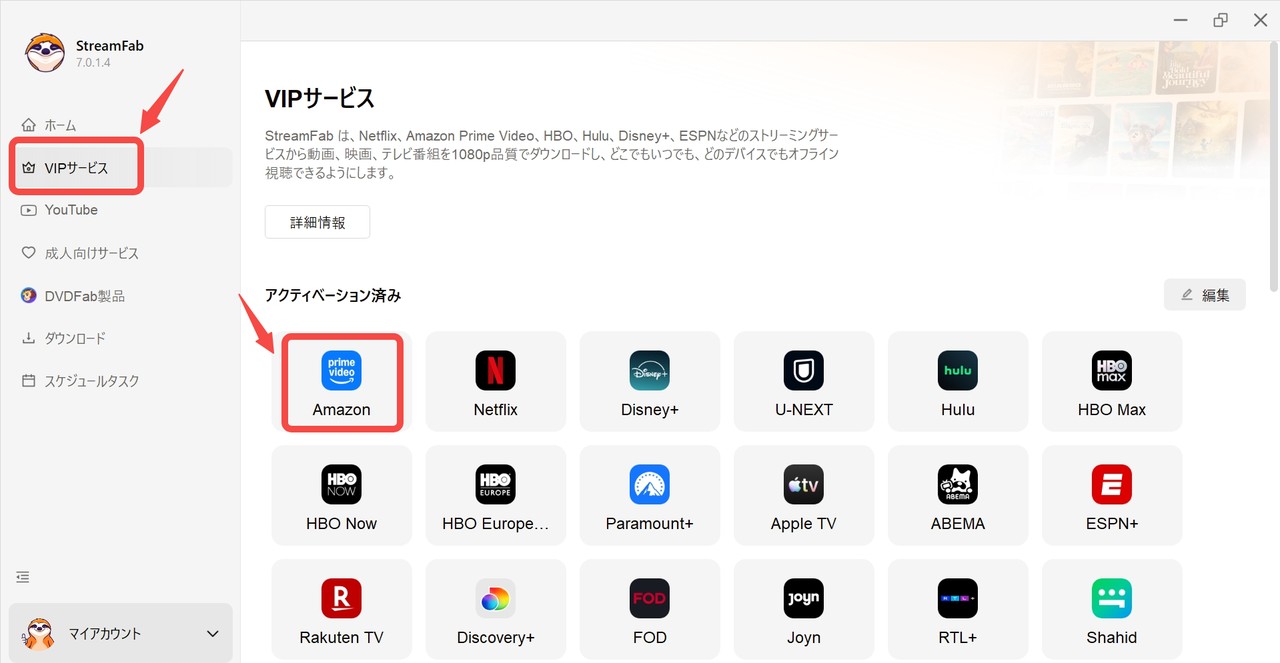Open the U-NEXT service tile
The height and width of the screenshot is (663, 1280).
click(803, 381)
